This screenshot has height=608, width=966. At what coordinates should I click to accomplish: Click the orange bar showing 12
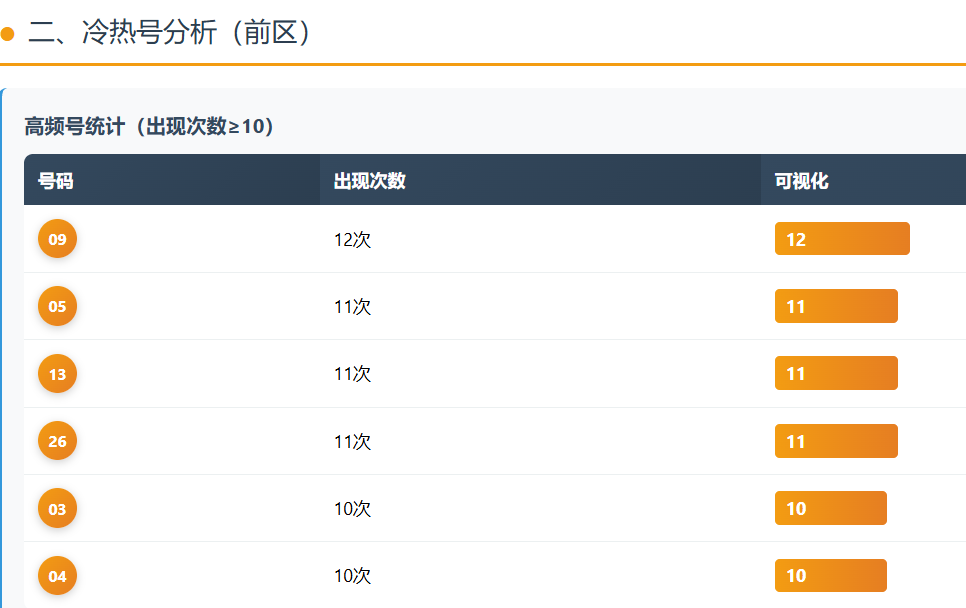point(842,239)
